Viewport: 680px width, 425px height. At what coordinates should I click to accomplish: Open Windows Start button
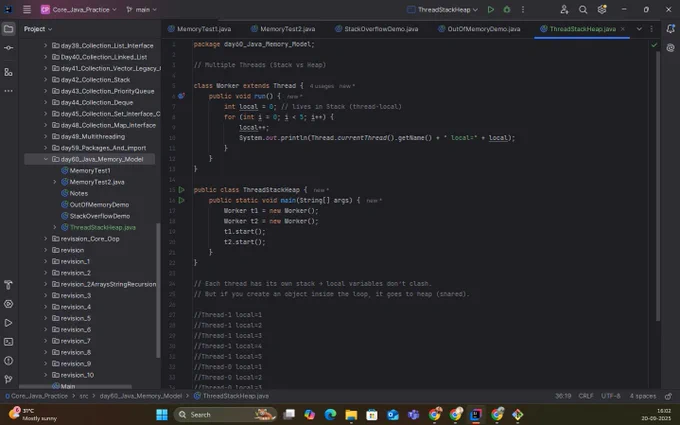point(162,415)
